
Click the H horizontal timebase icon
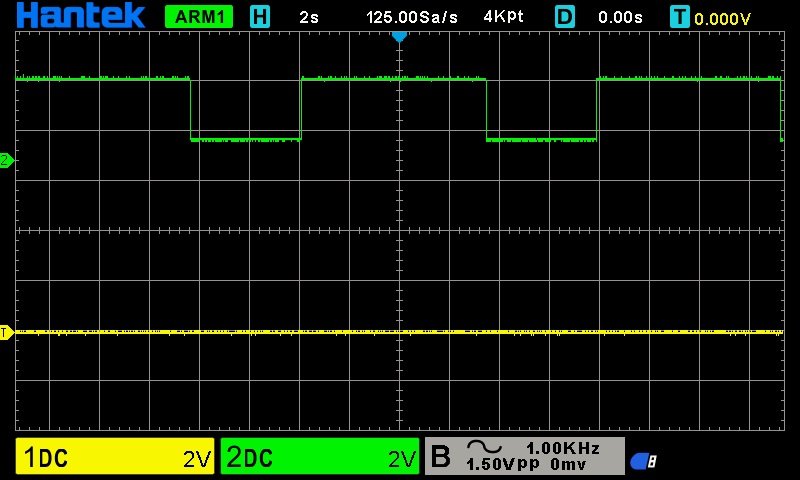(x=260, y=17)
